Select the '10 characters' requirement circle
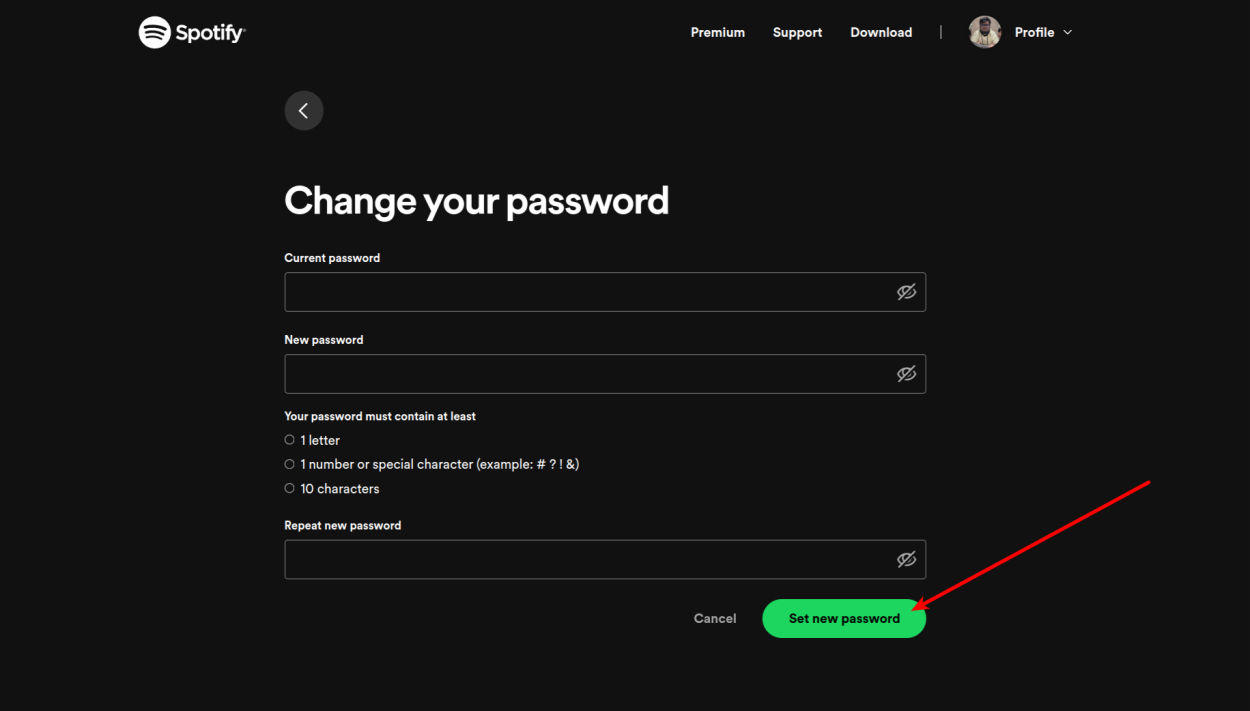This screenshot has width=1250, height=711. tap(289, 488)
